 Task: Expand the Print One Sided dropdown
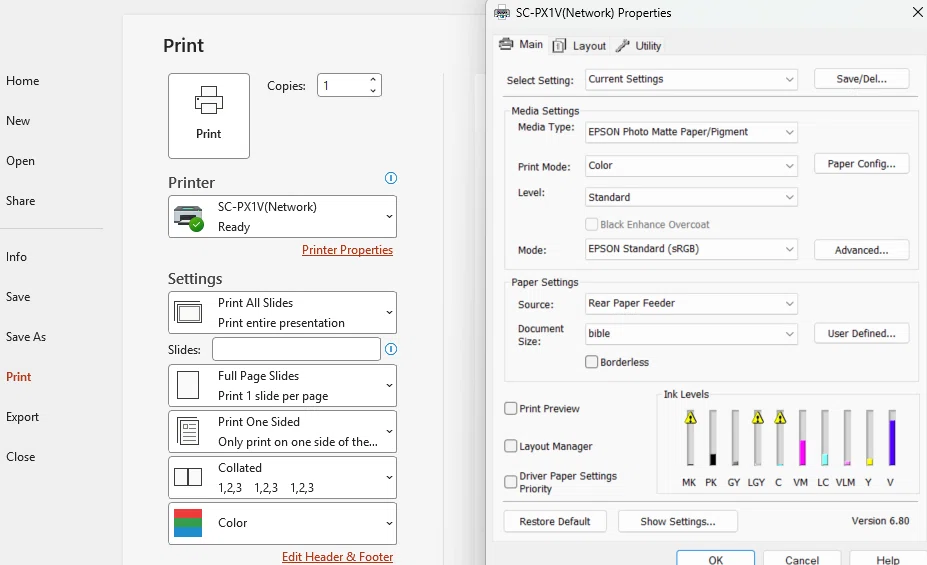click(x=283, y=431)
